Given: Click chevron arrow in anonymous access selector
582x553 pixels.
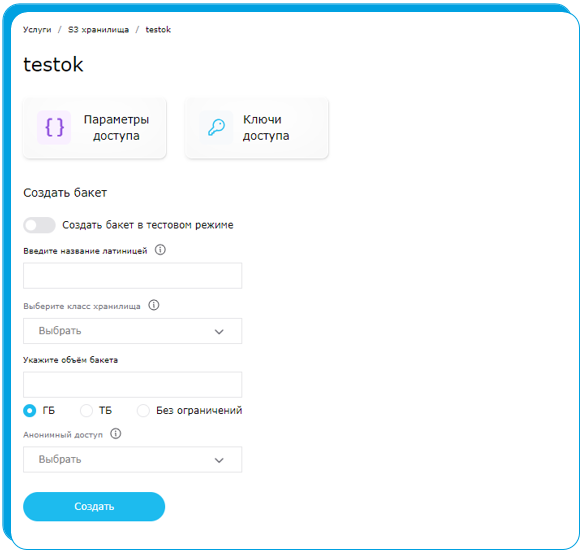Looking at the screenshot, I should 219,460.
